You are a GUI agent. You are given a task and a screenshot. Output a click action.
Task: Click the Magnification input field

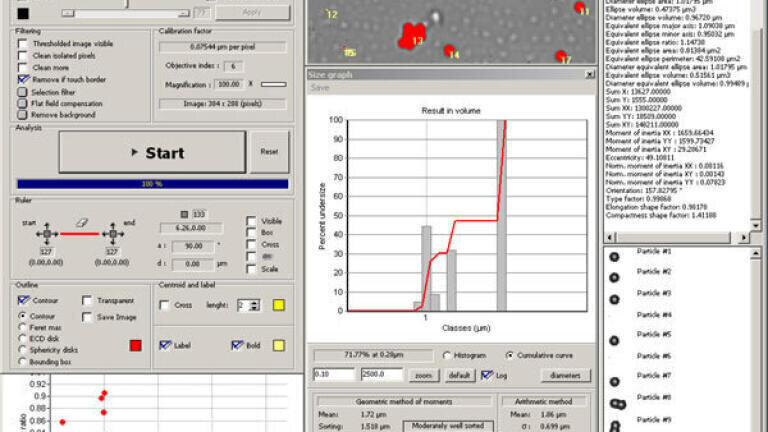[x=229, y=84]
